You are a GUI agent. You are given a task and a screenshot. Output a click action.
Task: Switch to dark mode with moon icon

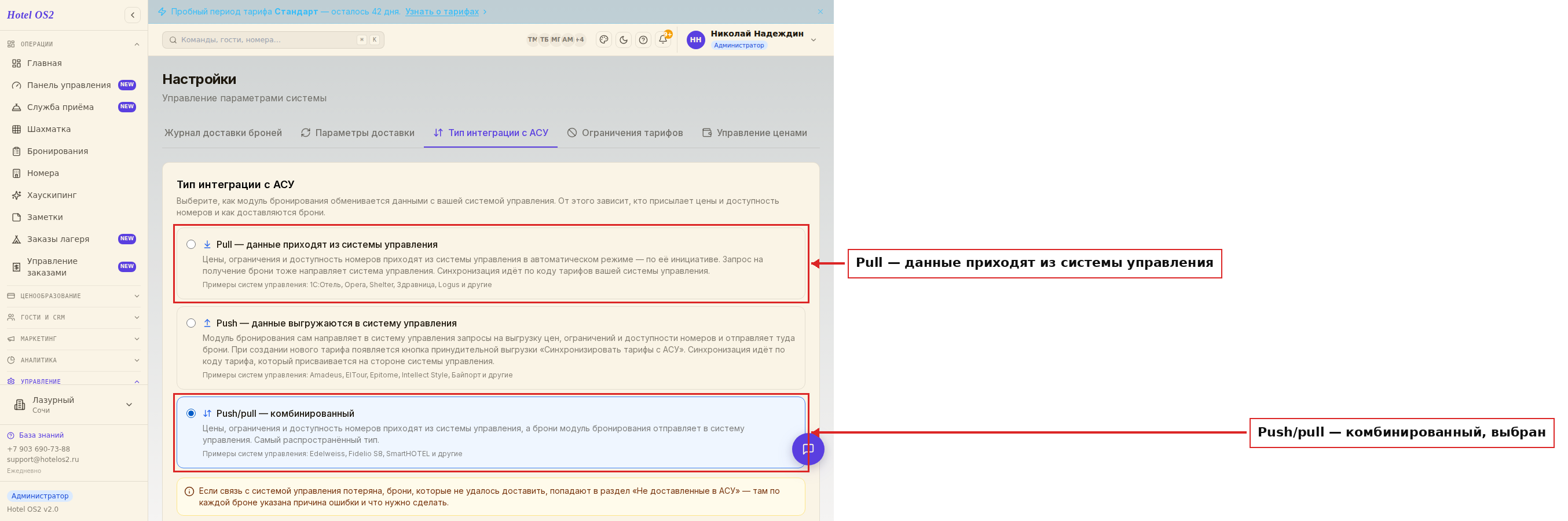623,40
